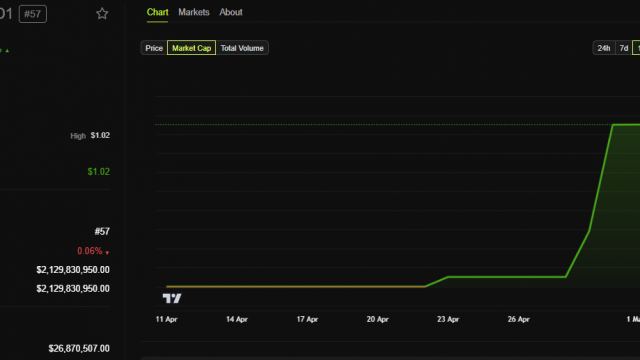Open the About tab
Image resolution: width=640 pixels, height=360 pixels.
coord(231,12)
